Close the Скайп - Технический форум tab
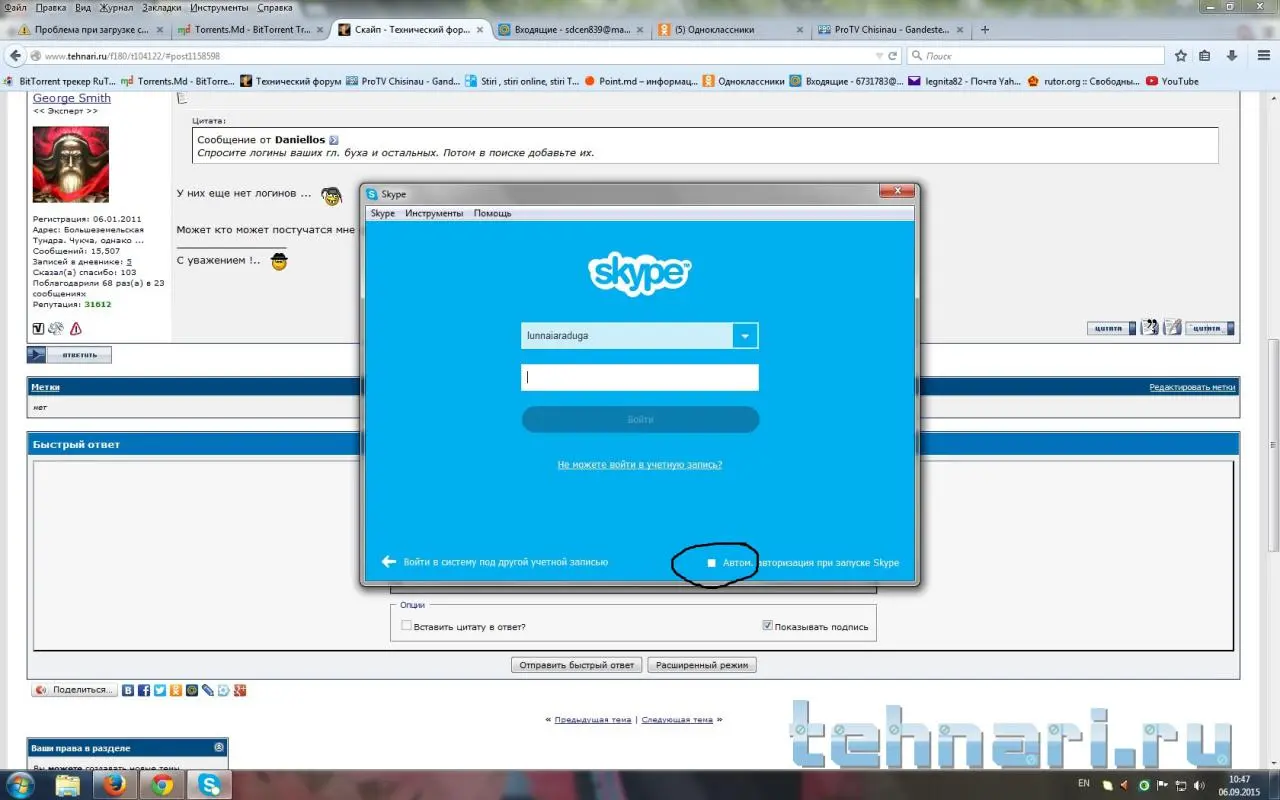 pos(482,30)
